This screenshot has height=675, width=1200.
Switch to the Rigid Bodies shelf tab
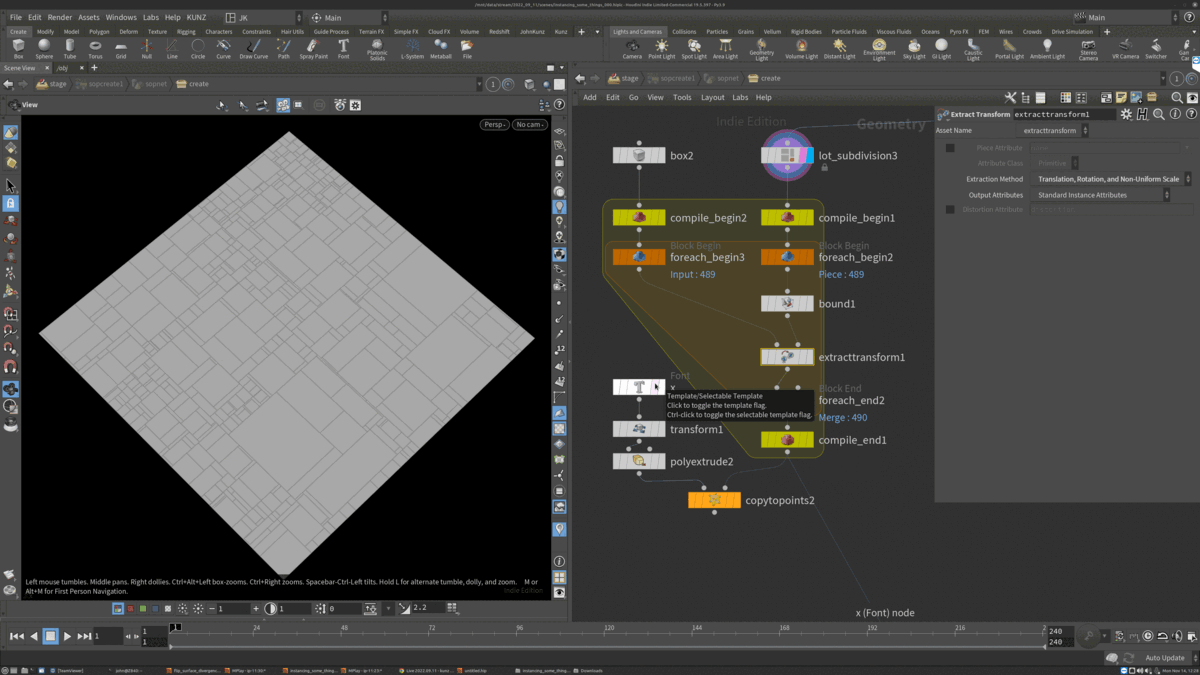click(805, 32)
